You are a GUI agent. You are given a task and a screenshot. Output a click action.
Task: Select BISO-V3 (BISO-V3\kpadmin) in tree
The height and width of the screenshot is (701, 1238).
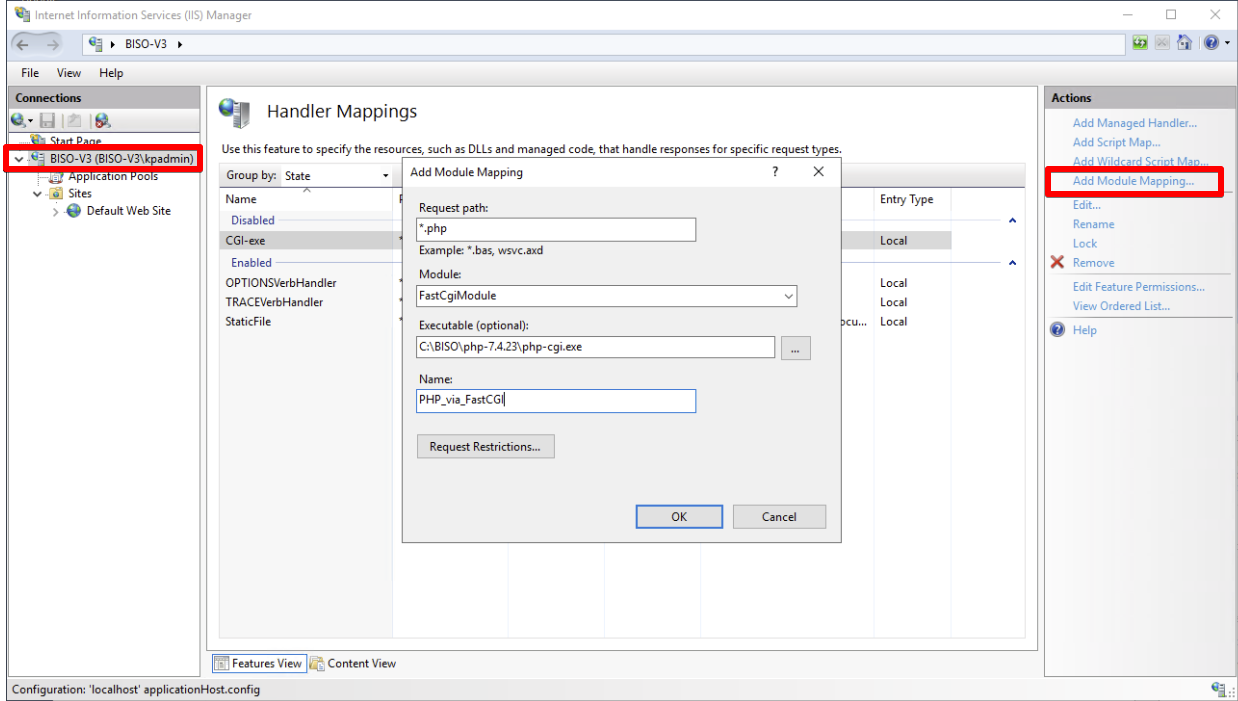point(122,158)
